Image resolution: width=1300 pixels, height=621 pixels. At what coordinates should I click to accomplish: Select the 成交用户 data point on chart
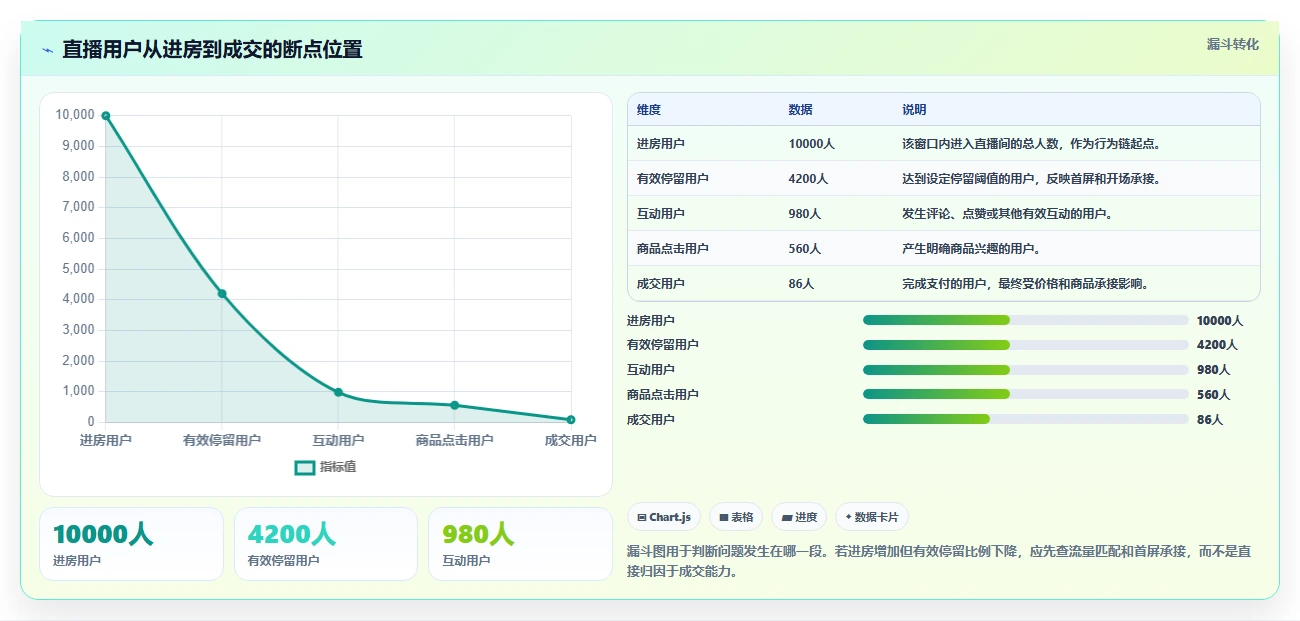(570, 420)
